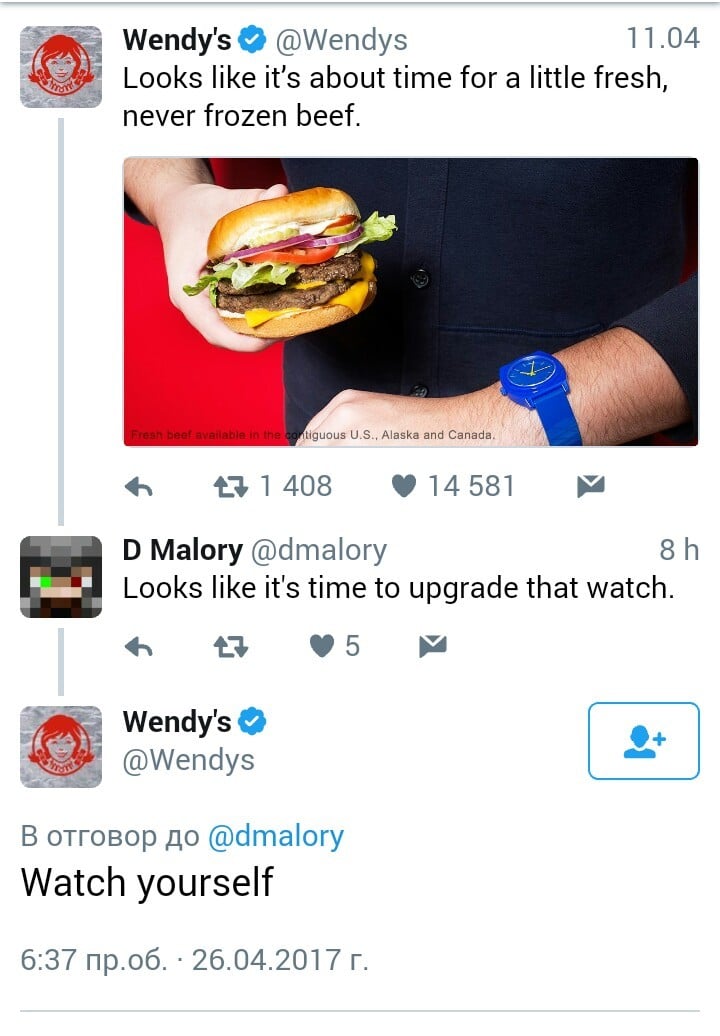The width and height of the screenshot is (720, 1036).
Task: Open the @dmalory mention link
Action: 275,836
